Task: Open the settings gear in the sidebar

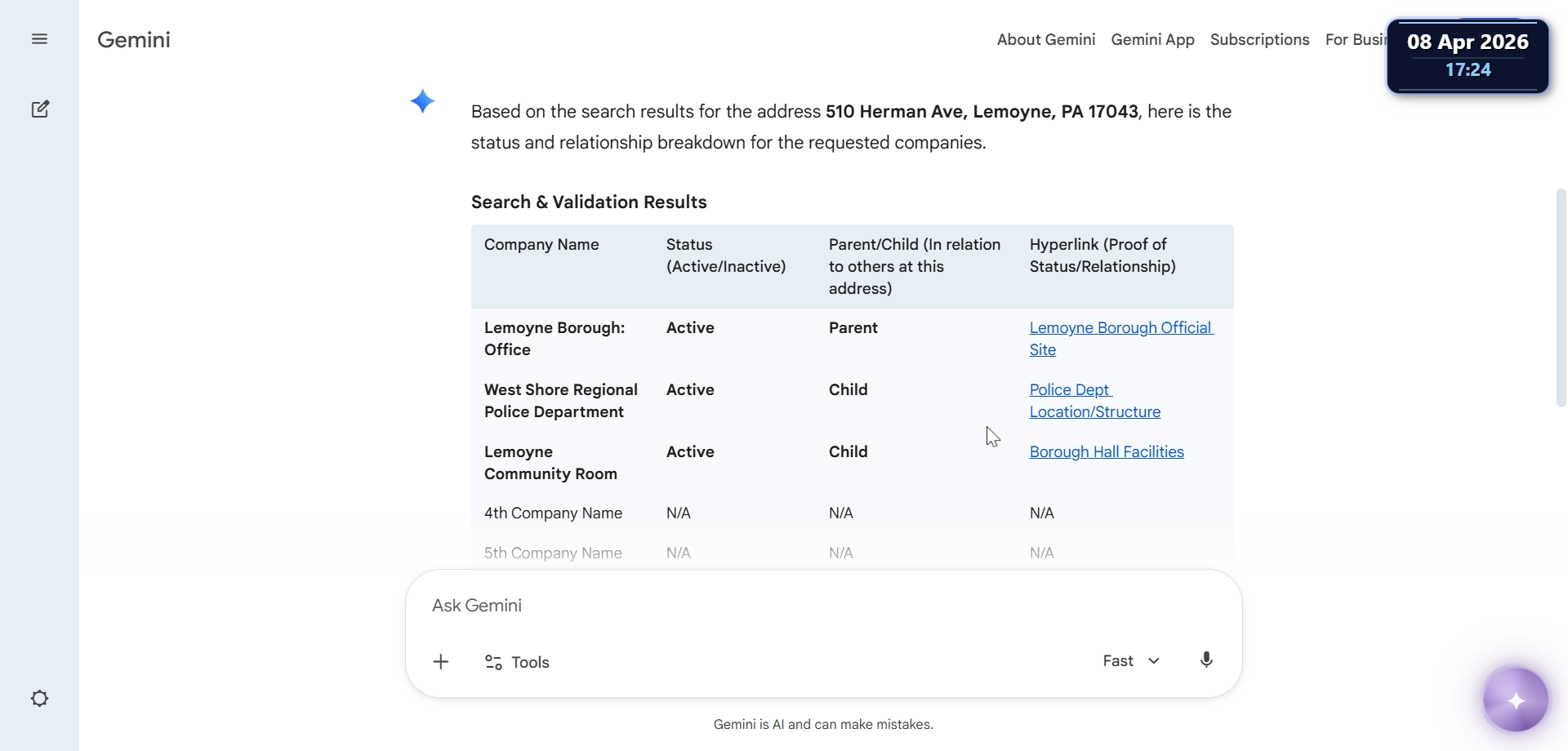Action: [x=39, y=699]
